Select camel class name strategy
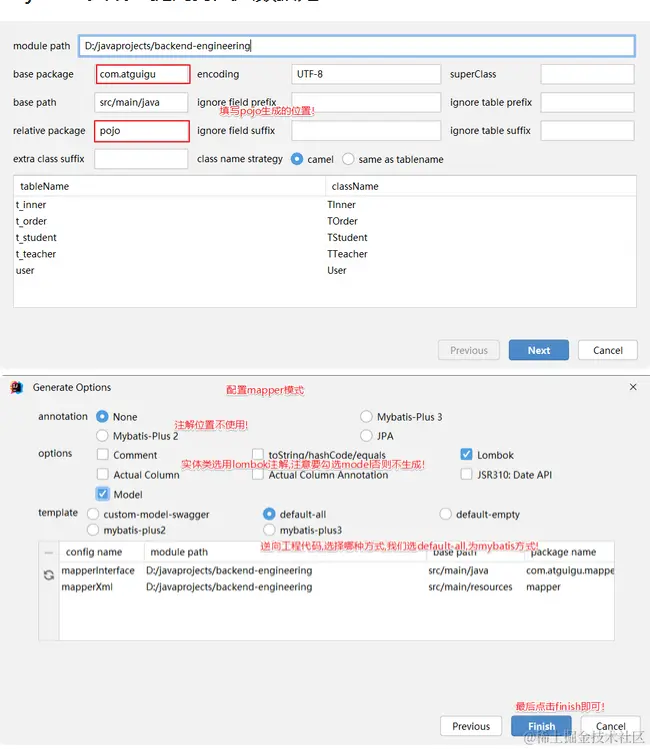The image size is (650, 750). pos(297,159)
